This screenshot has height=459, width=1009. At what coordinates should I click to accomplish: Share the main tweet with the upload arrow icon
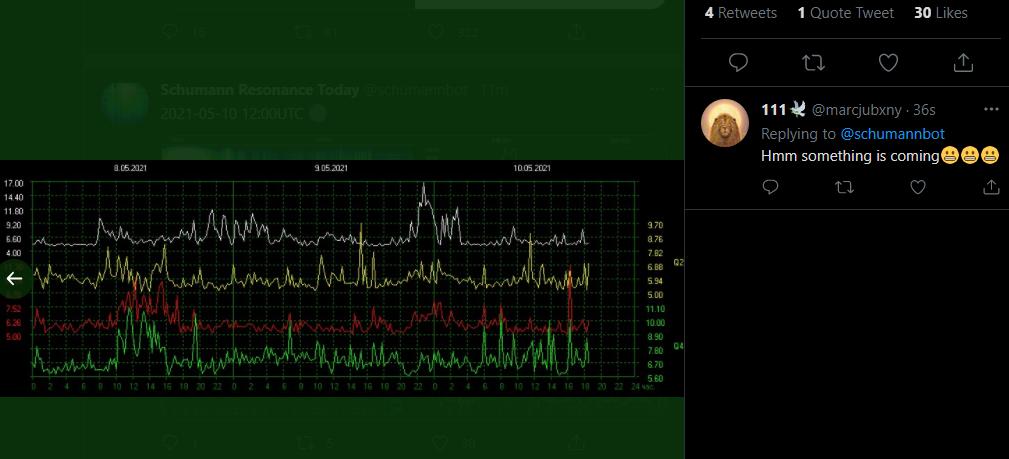point(963,62)
